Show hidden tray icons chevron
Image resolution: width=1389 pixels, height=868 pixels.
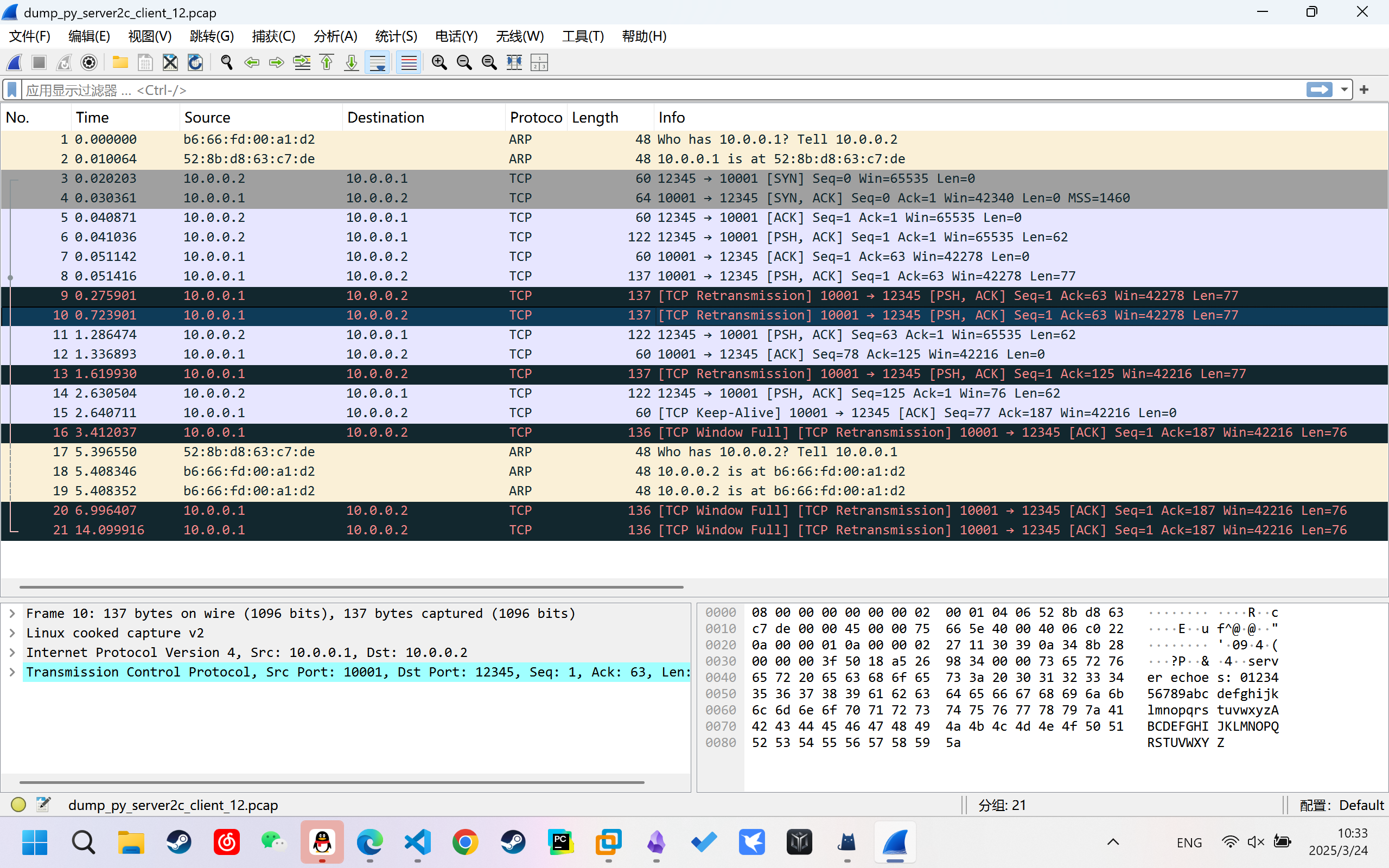coord(1113,842)
